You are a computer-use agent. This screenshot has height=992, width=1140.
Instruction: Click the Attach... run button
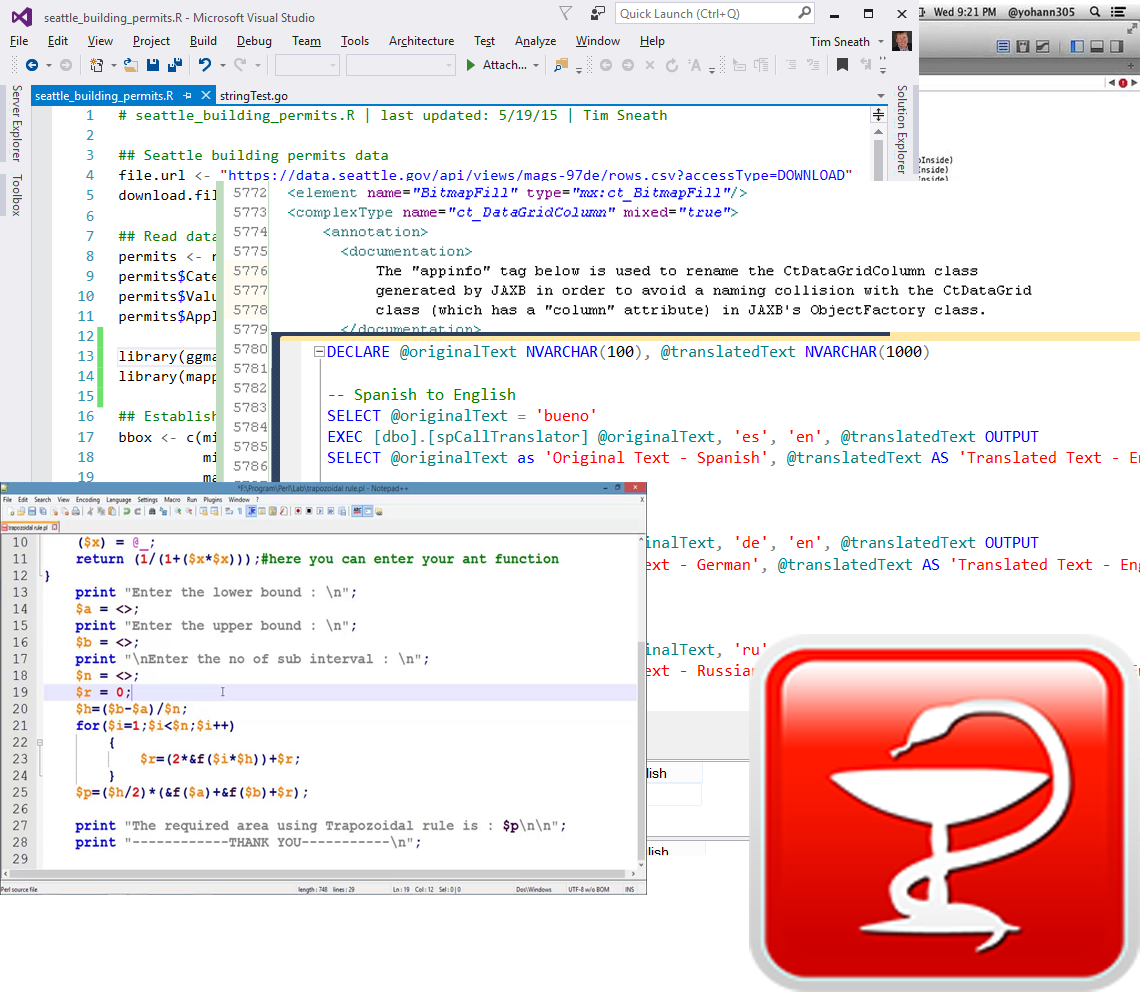[x=496, y=65]
